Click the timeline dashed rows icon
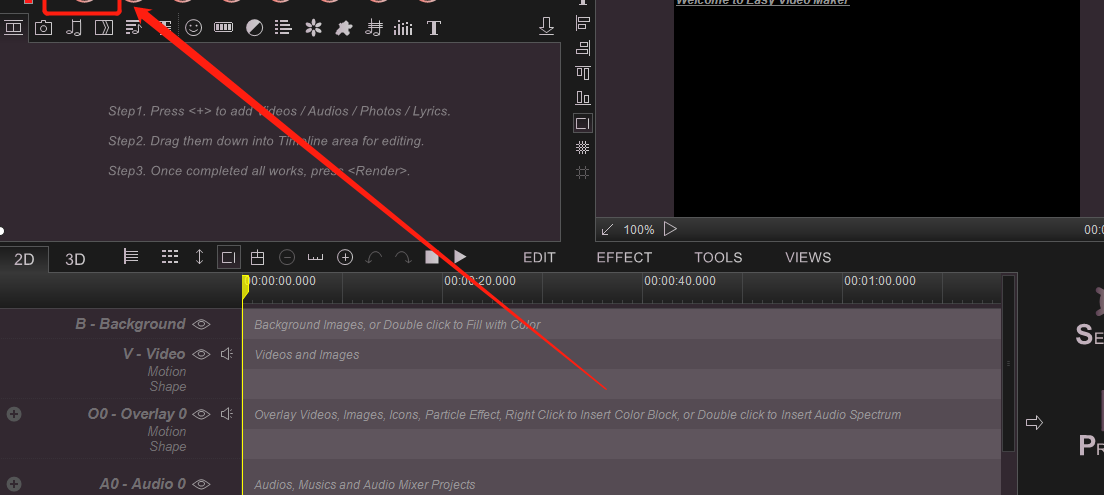 tap(170, 257)
